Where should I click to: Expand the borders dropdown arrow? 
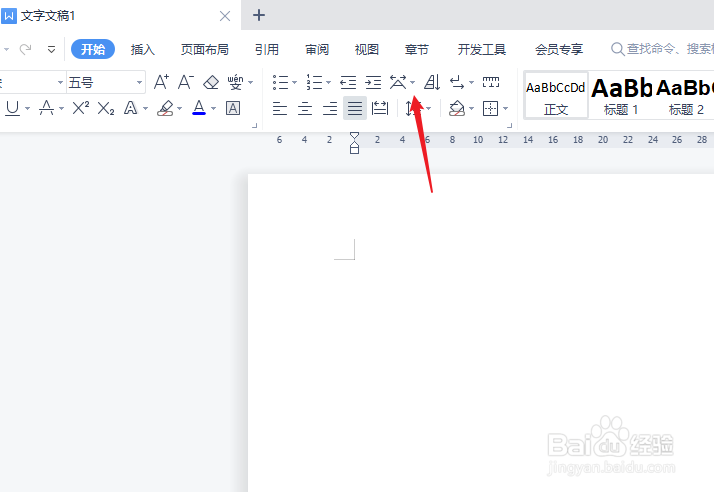[x=505, y=108]
